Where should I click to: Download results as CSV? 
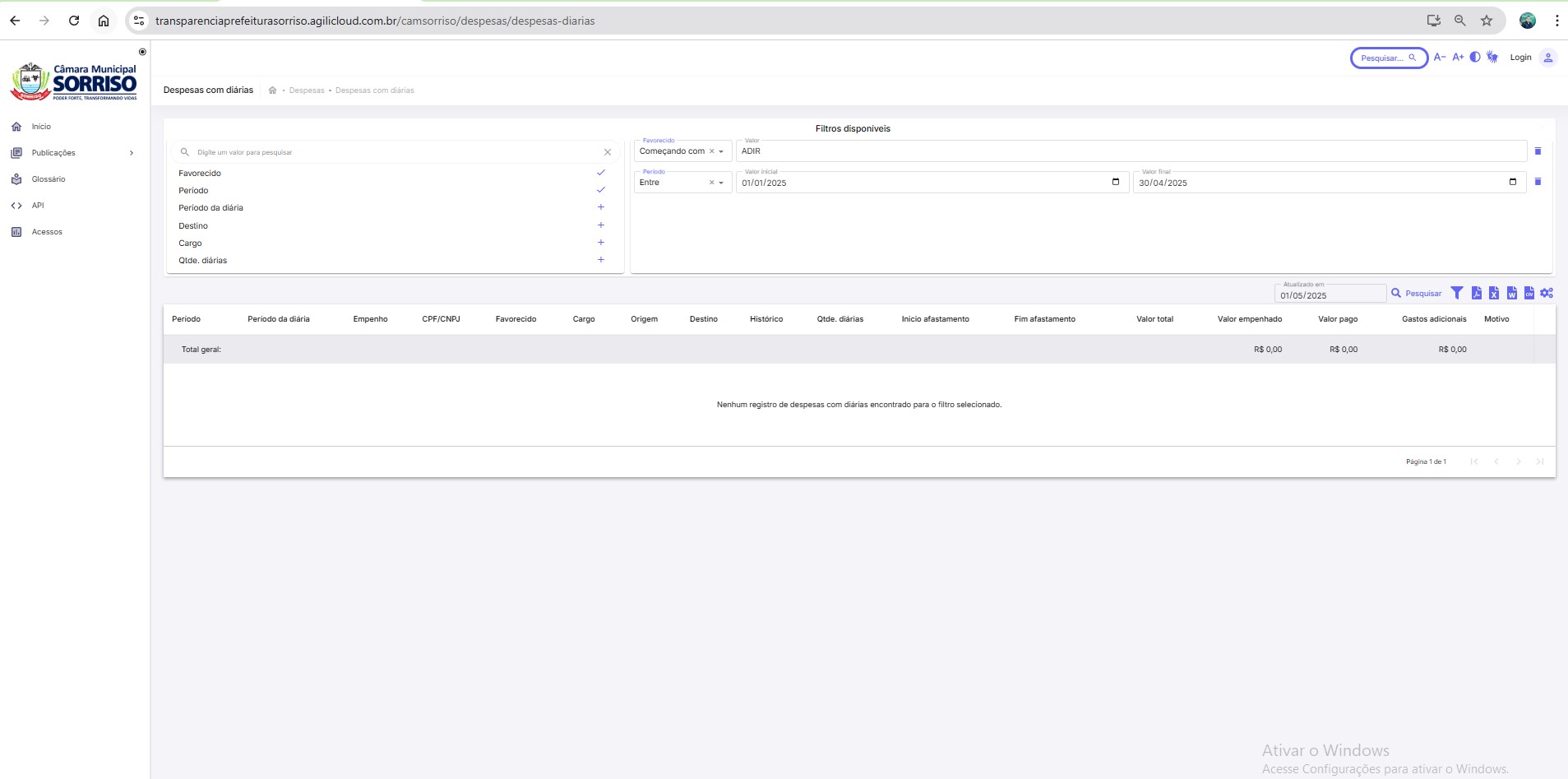pyautogui.click(x=1529, y=293)
